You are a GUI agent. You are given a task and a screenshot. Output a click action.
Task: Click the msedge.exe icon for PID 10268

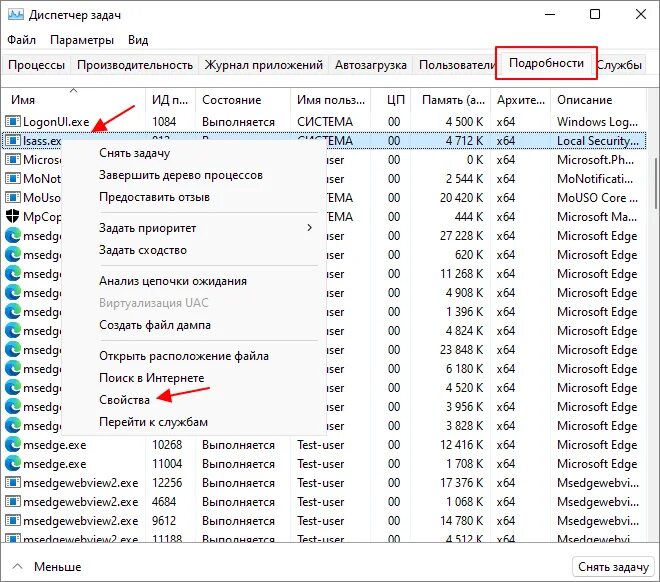click(13, 444)
